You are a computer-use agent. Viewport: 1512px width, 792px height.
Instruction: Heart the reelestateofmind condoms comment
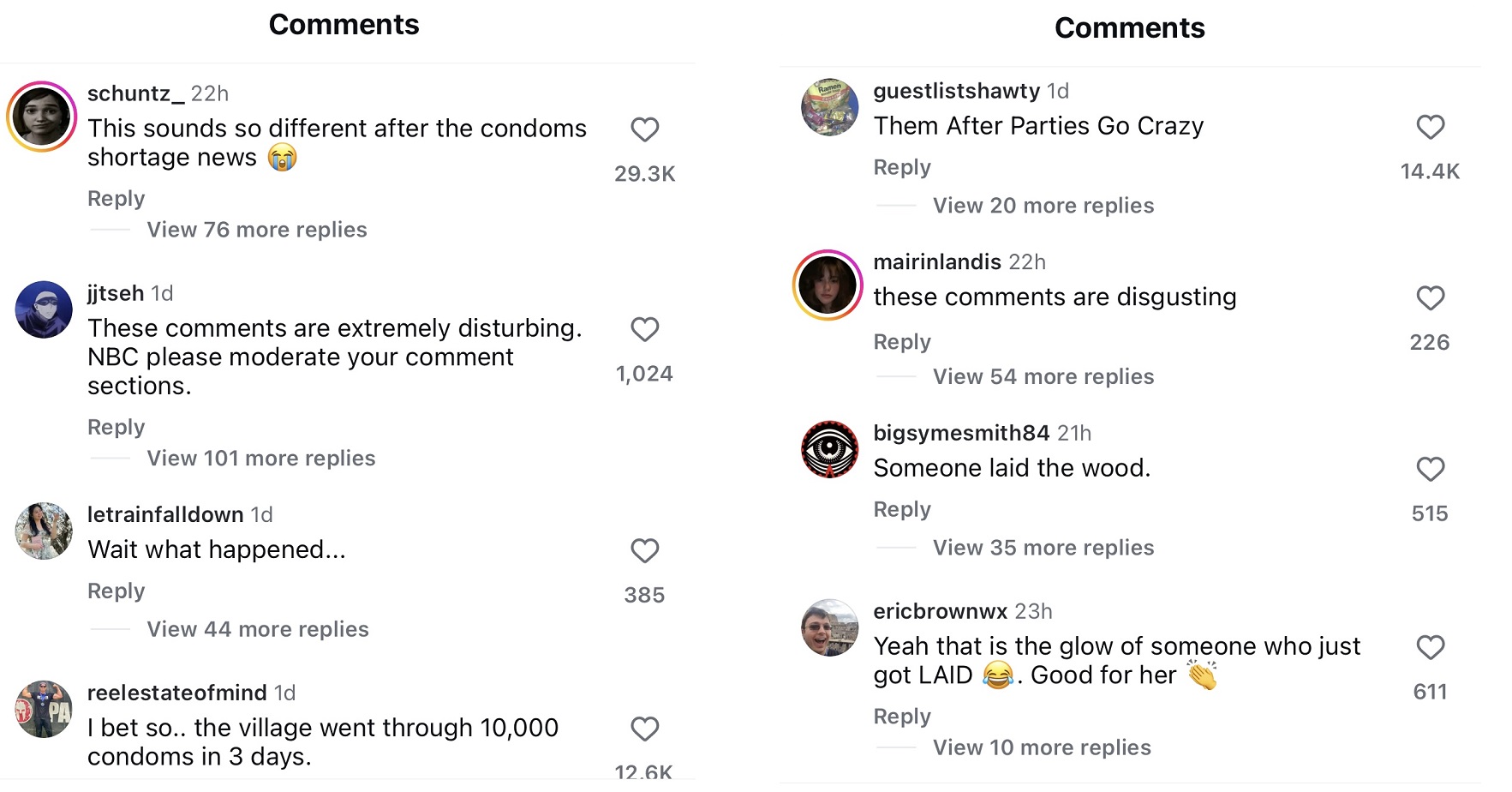(644, 729)
